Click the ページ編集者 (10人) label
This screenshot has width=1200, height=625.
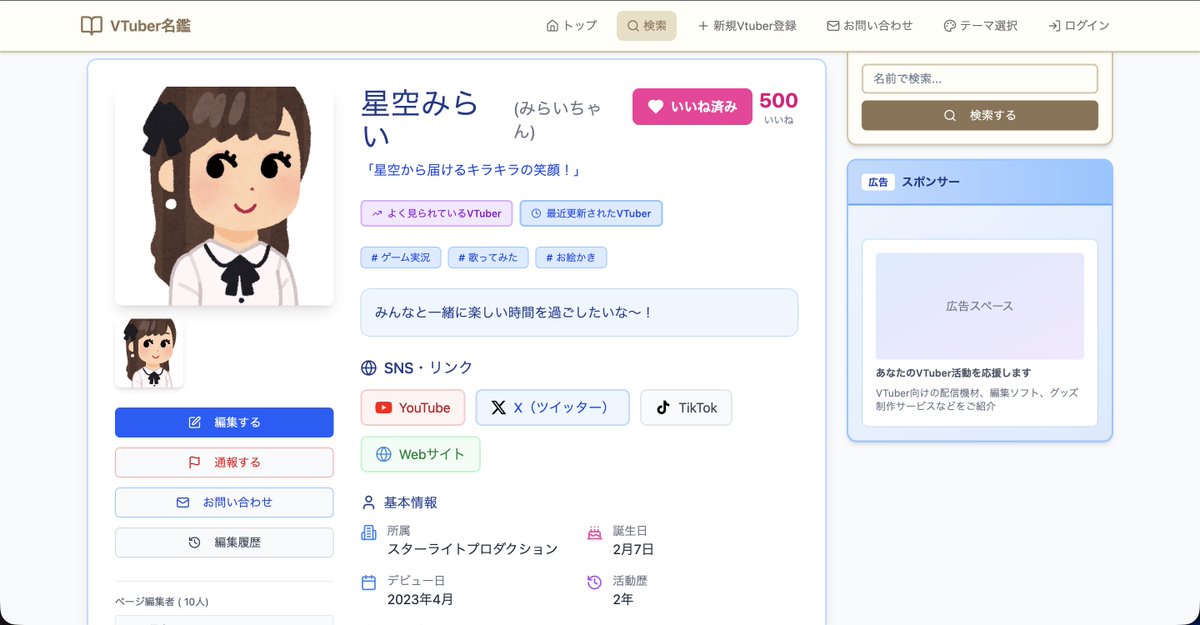coord(162,602)
